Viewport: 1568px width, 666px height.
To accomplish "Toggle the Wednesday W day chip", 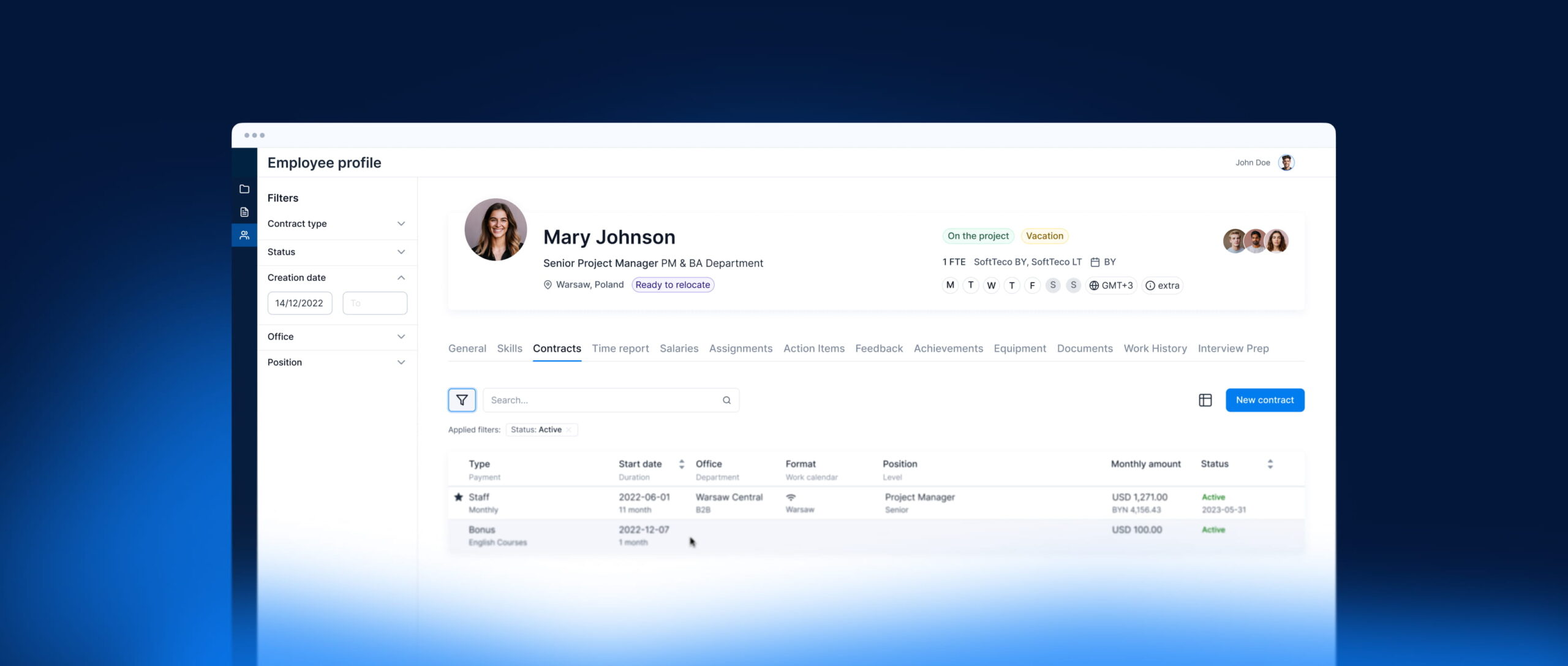I will click(x=991, y=286).
